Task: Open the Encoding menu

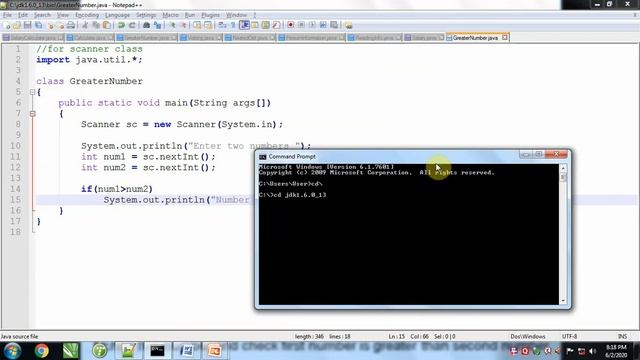Action: 87,15
